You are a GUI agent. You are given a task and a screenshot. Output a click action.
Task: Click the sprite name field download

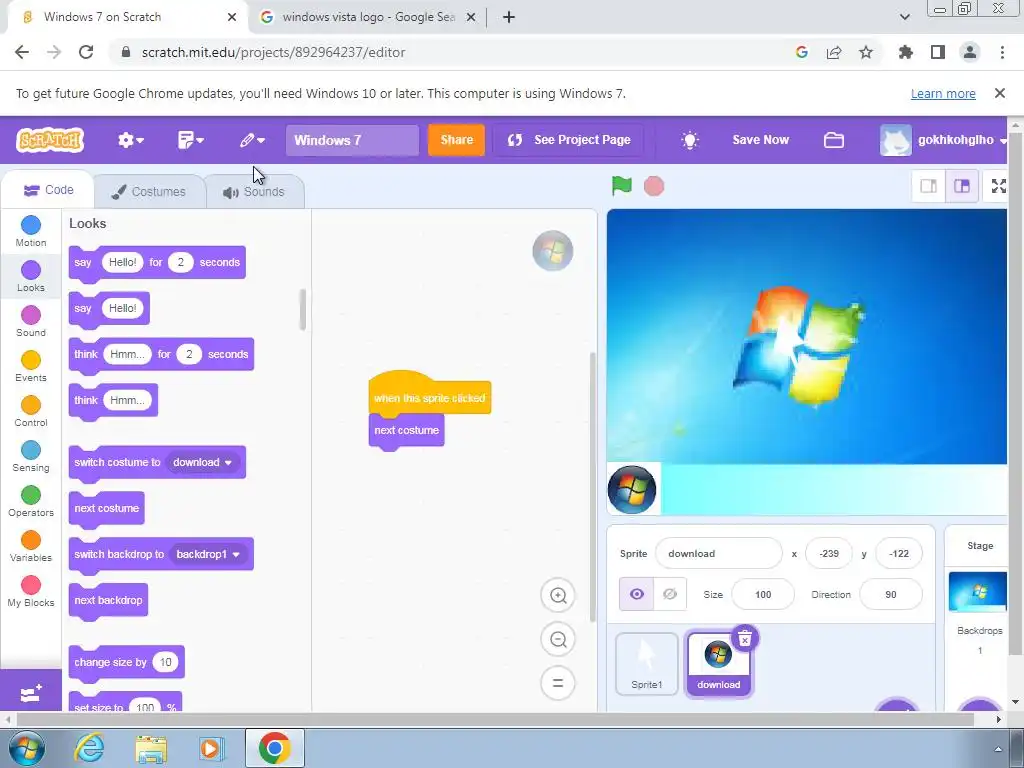[x=718, y=554]
